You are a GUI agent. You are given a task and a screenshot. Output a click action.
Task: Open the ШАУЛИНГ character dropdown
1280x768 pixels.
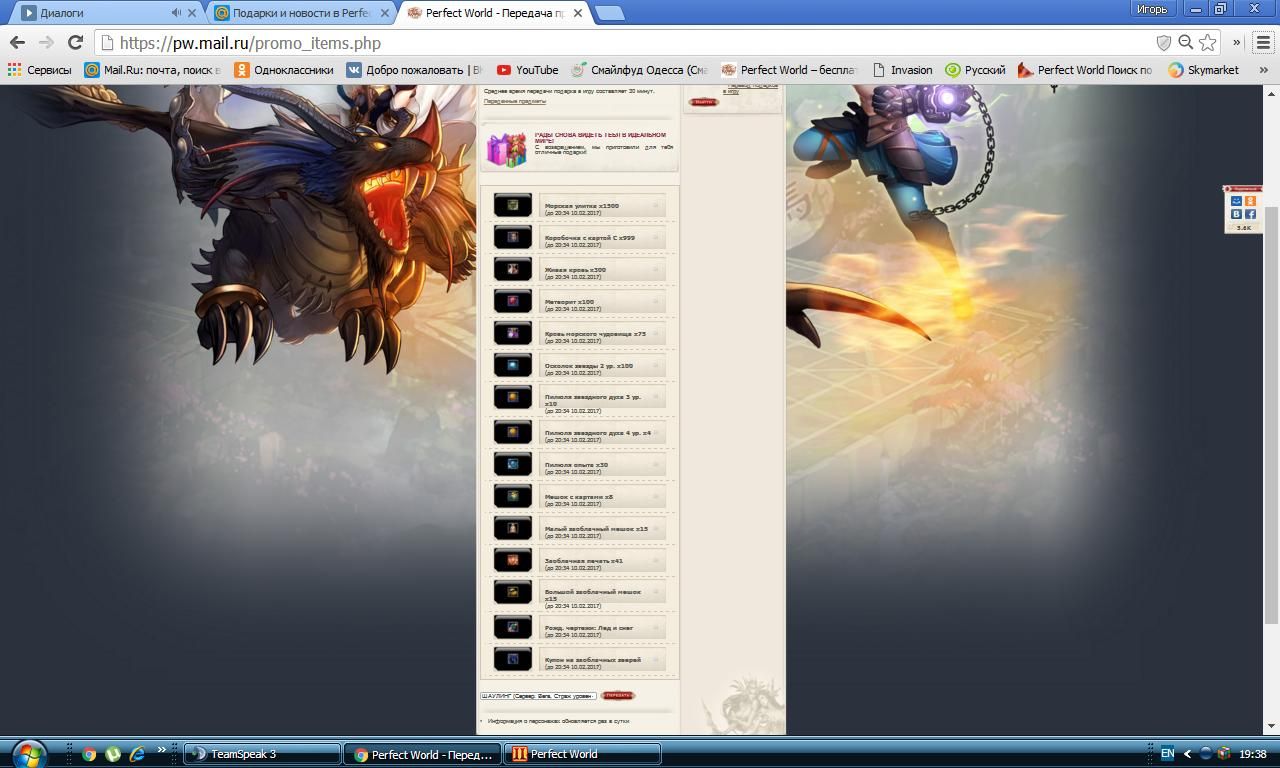[x=538, y=696]
